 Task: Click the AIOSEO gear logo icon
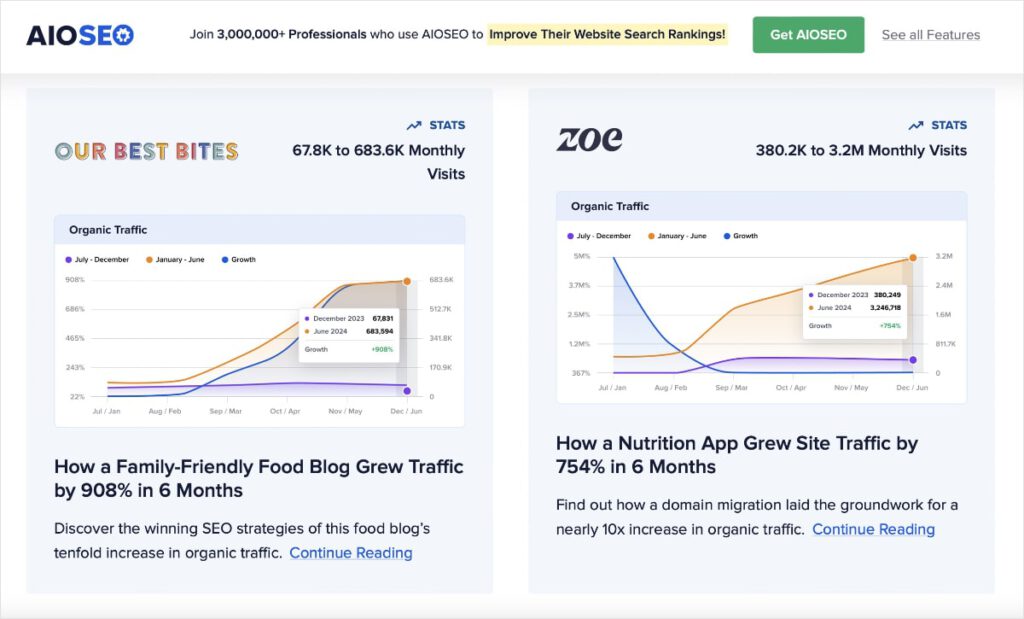pos(125,33)
